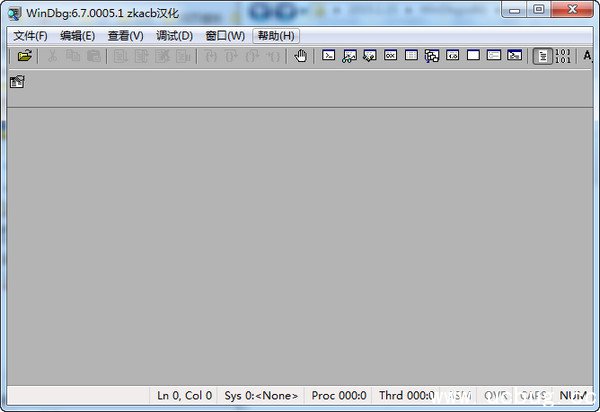This screenshot has width=600, height=412.
Task: Open the Processes and Threads window
Action: coord(494,56)
